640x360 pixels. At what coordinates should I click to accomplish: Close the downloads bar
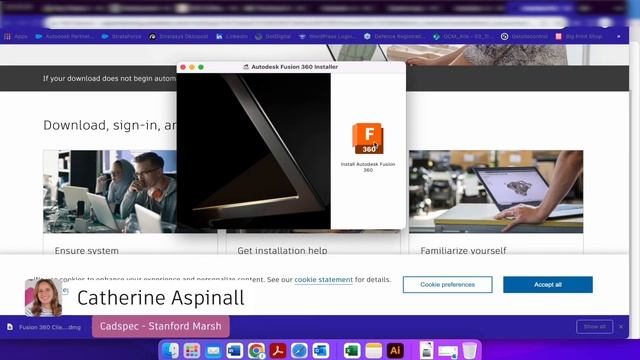click(x=621, y=327)
